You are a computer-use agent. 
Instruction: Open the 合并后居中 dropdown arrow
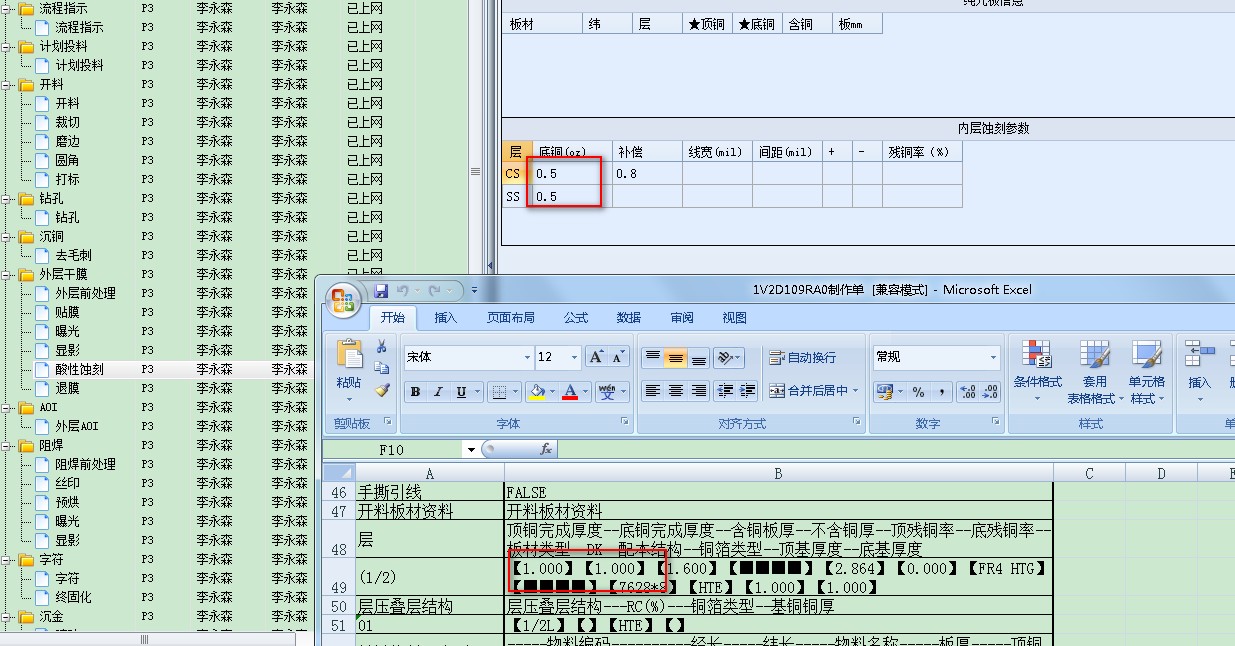coord(857,391)
